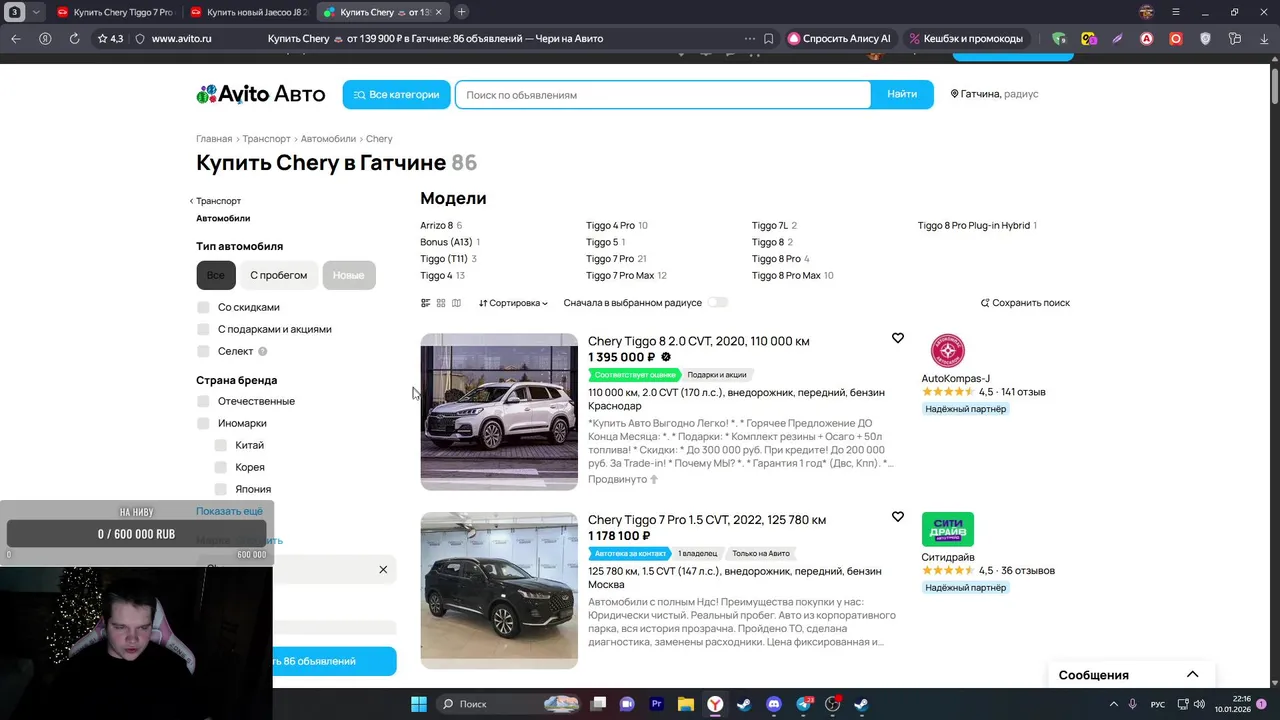
Task: Open the Все категории menu
Action: (396, 94)
